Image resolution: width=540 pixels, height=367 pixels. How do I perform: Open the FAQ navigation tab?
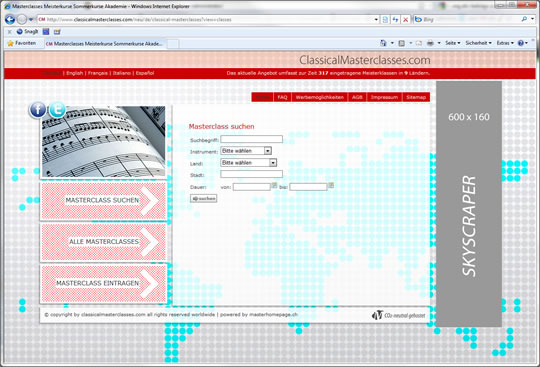click(x=282, y=97)
